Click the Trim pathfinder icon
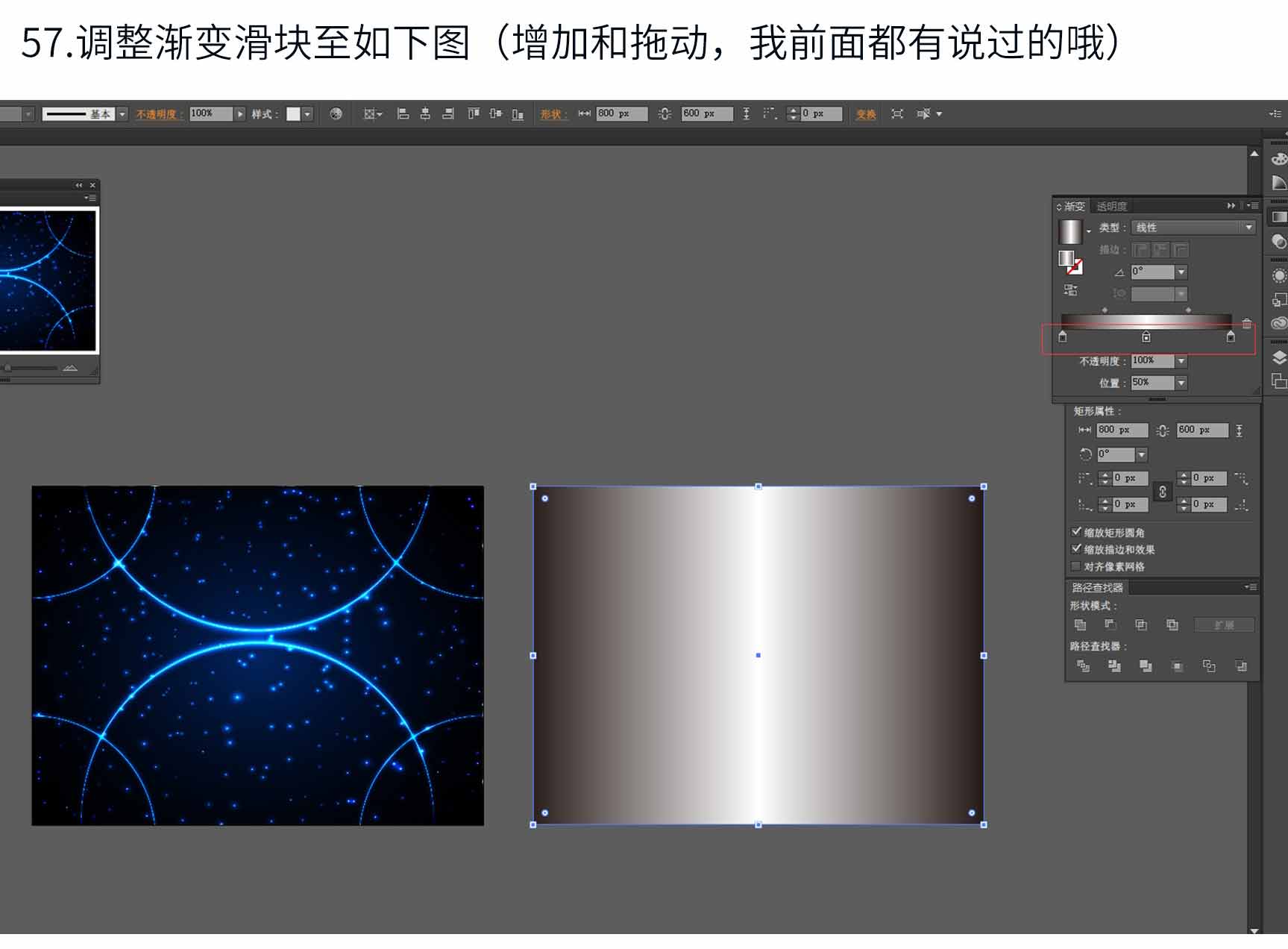Screen dimensions: 1288x949 tap(1114, 666)
